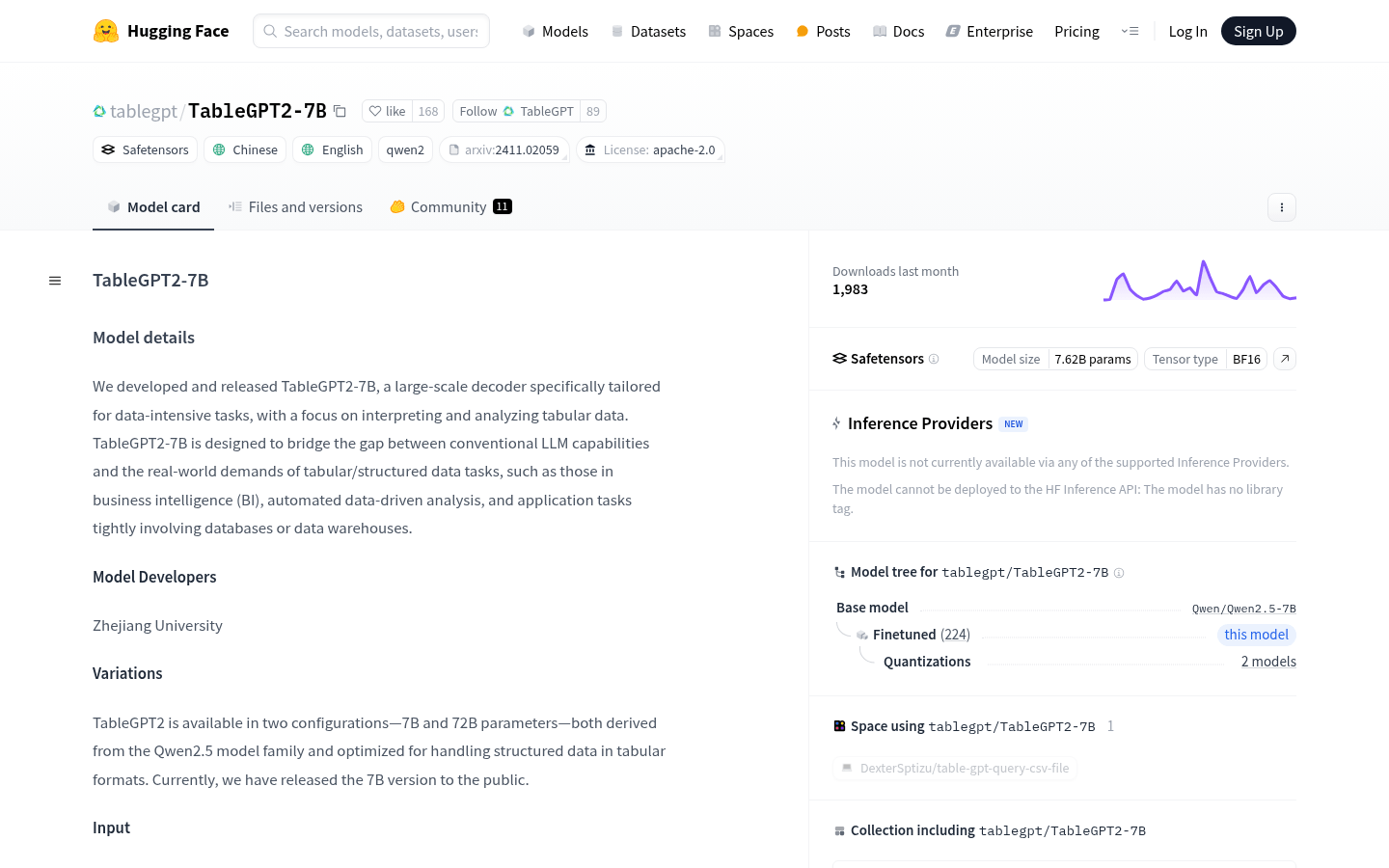Click the Hugging Face logo icon
The width and height of the screenshot is (1389, 868).
coord(106,31)
